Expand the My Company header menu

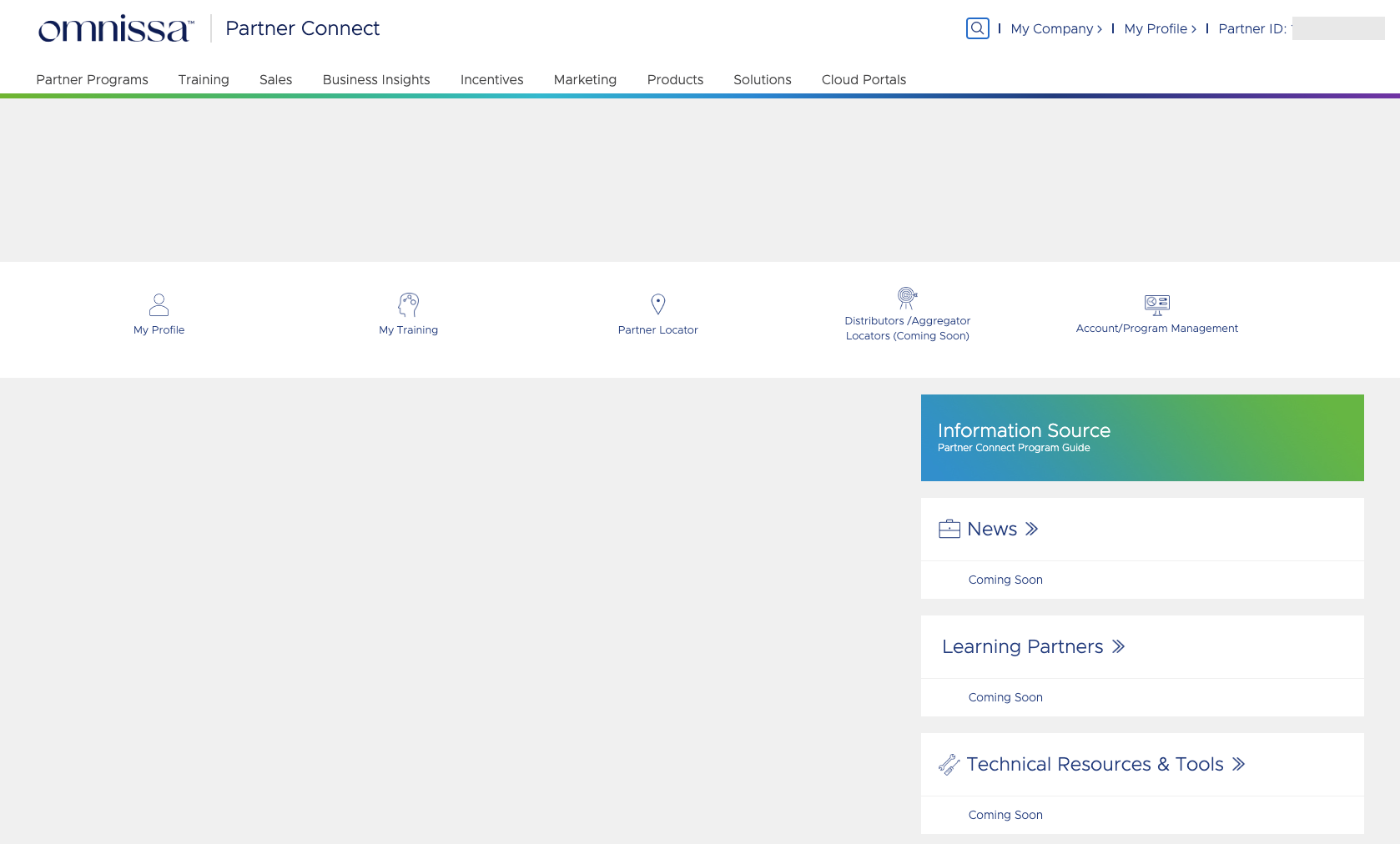pyautogui.click(x=1055, y=29)
